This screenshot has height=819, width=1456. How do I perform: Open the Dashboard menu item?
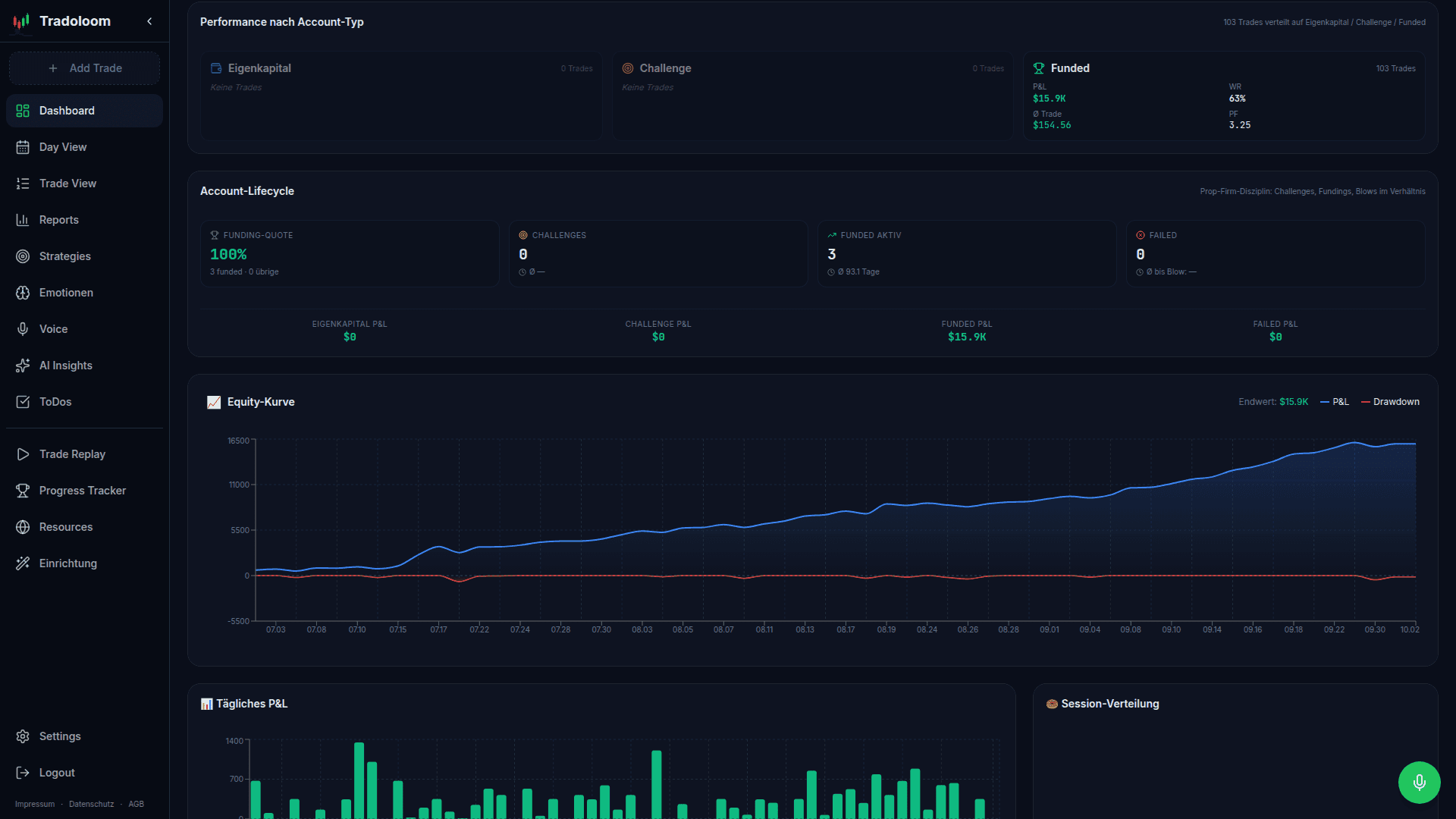pyautogui.click(x=84, y=111)
